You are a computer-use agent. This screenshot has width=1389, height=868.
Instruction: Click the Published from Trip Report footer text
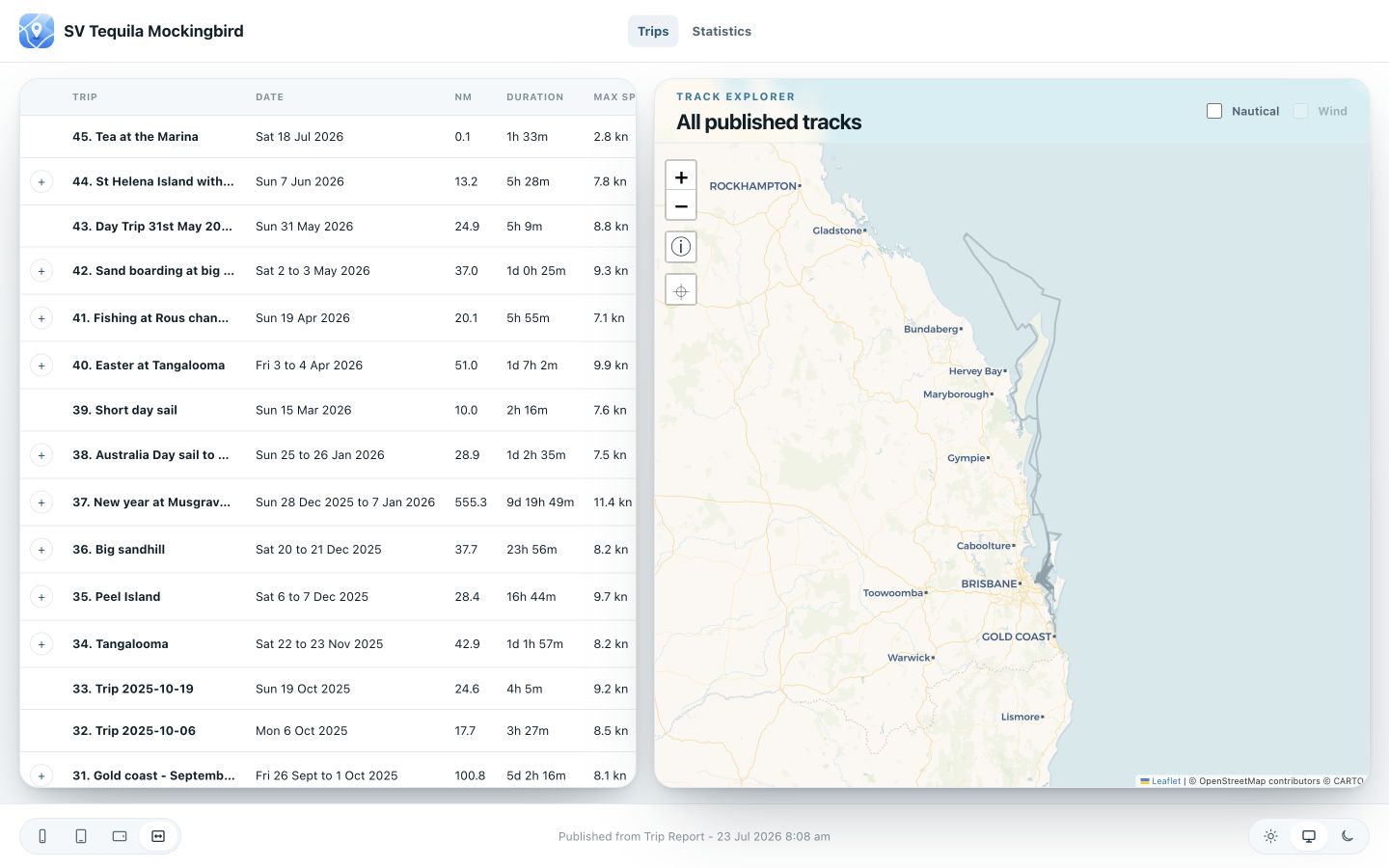[x=694, y=837]
